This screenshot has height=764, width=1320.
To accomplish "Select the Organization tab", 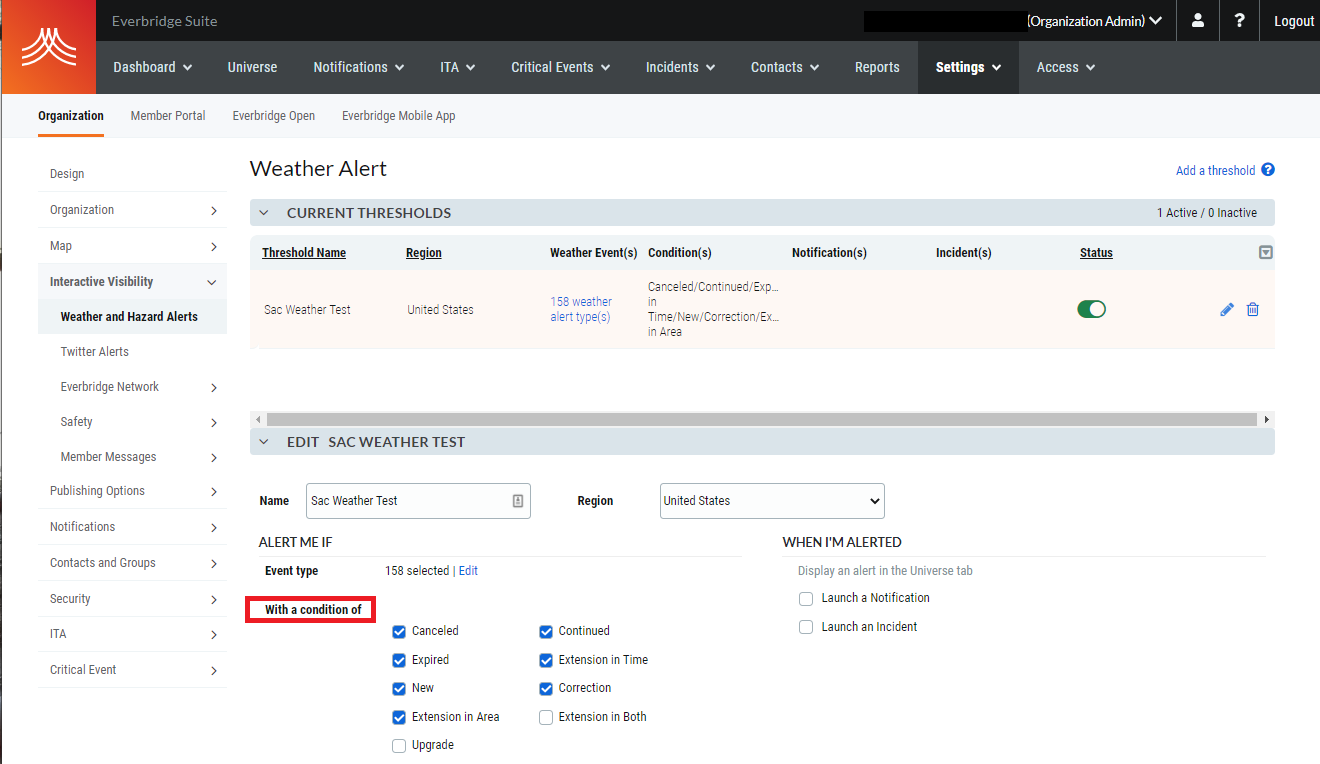I will 71,116.
